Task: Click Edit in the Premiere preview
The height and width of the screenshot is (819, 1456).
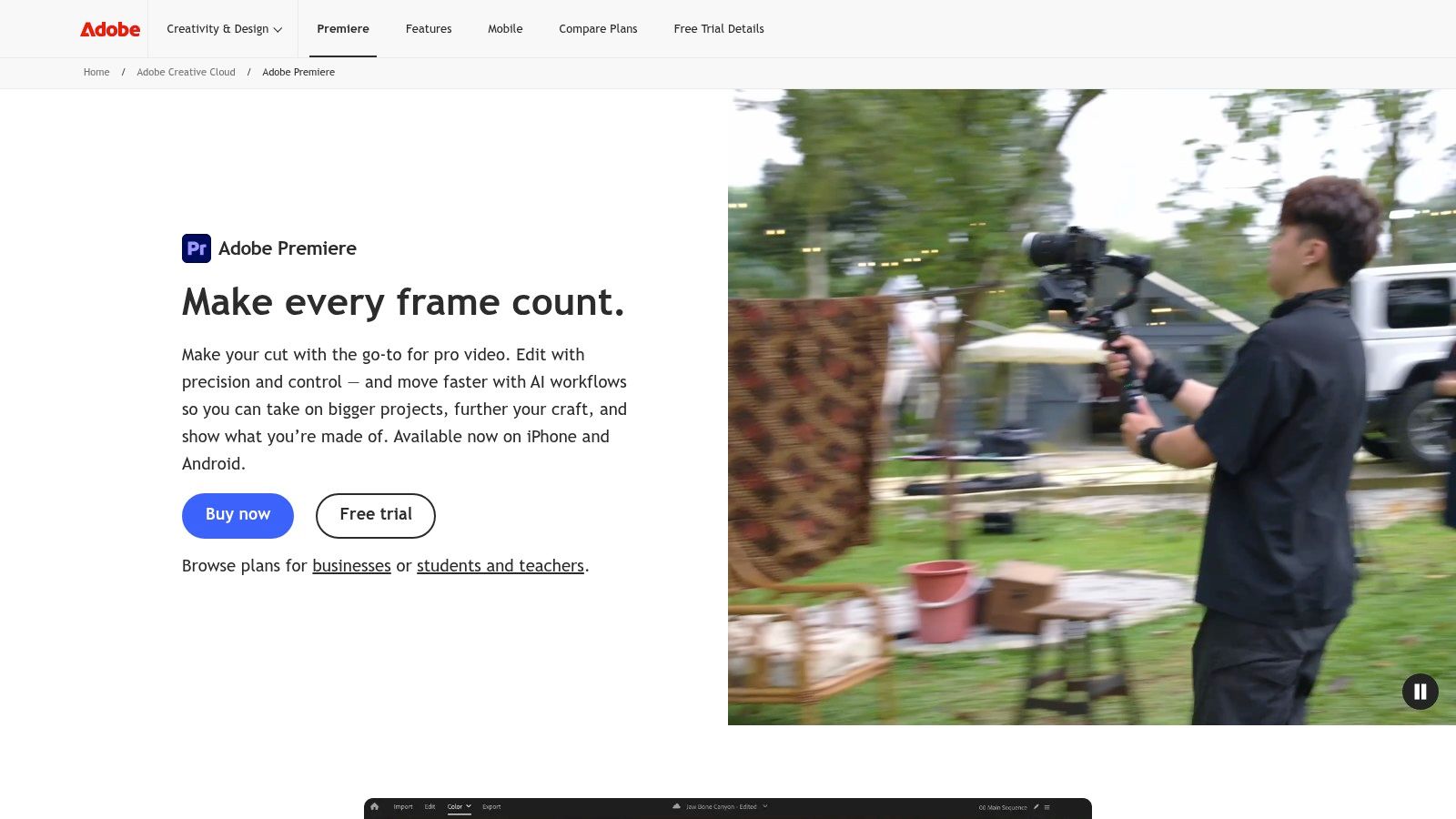Action: point(430,806)
